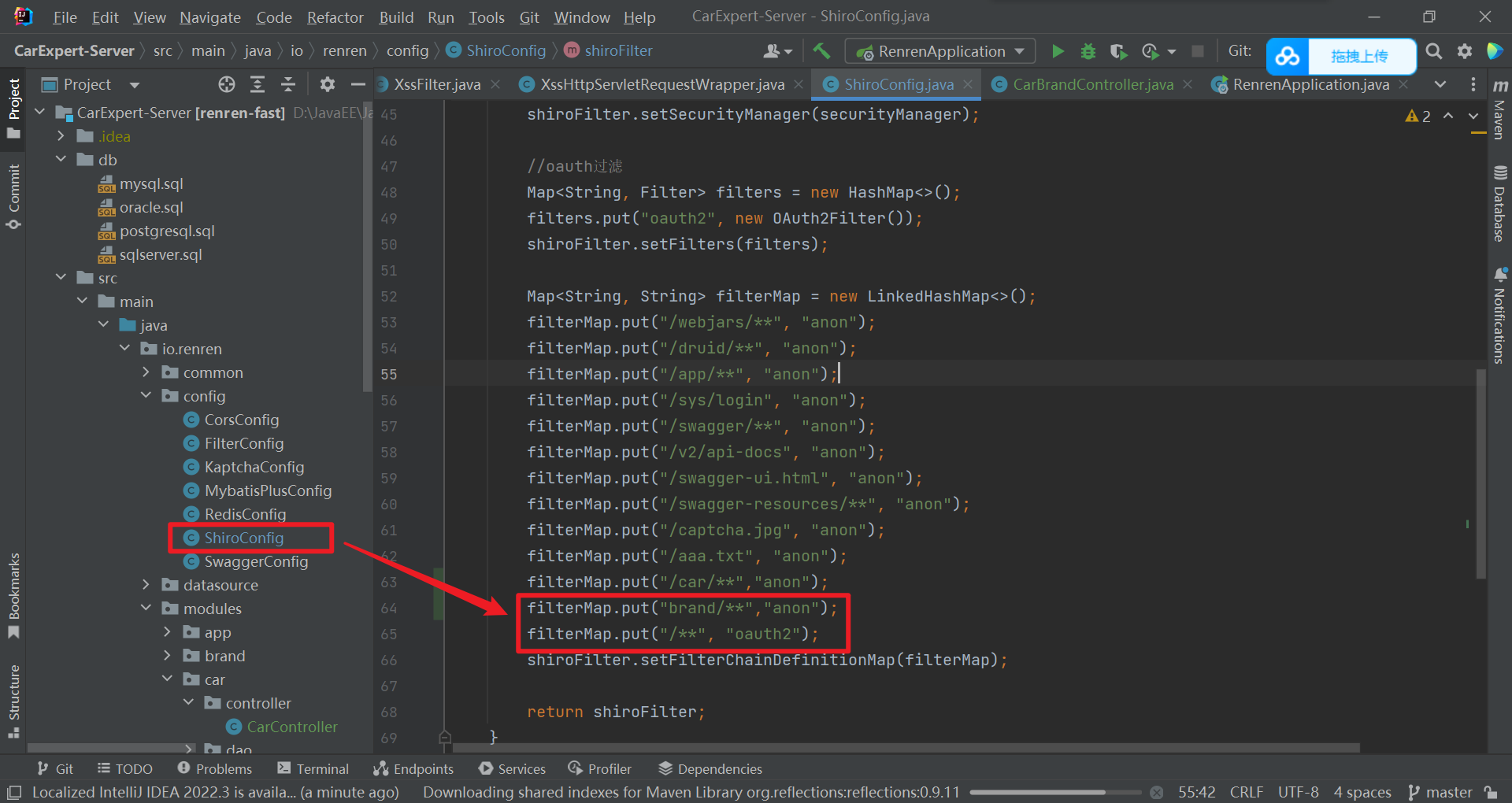Click the JetBrains Toolbox colored icon
This screenshot has width=1512, height=803.
pyautogui.click(x=1494, y=51)
